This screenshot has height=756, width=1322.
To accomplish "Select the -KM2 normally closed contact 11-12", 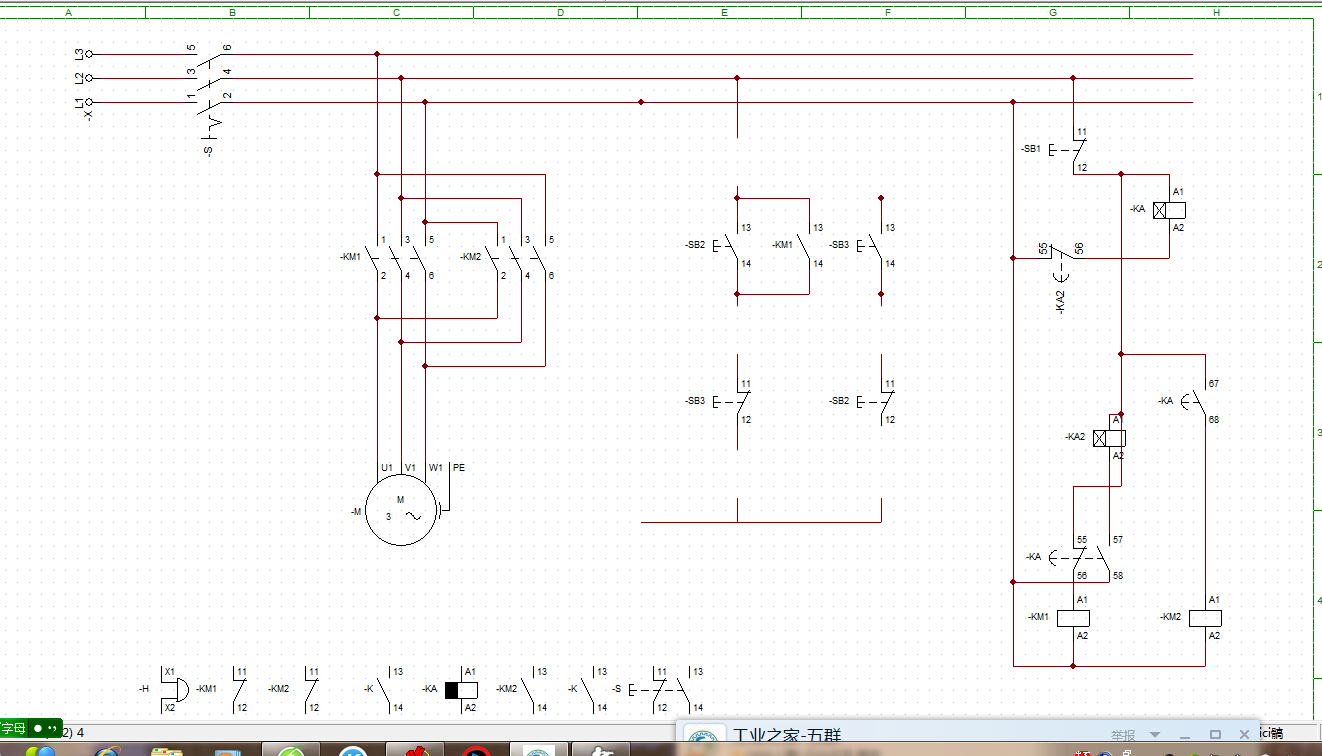I will tap(312, 689).
